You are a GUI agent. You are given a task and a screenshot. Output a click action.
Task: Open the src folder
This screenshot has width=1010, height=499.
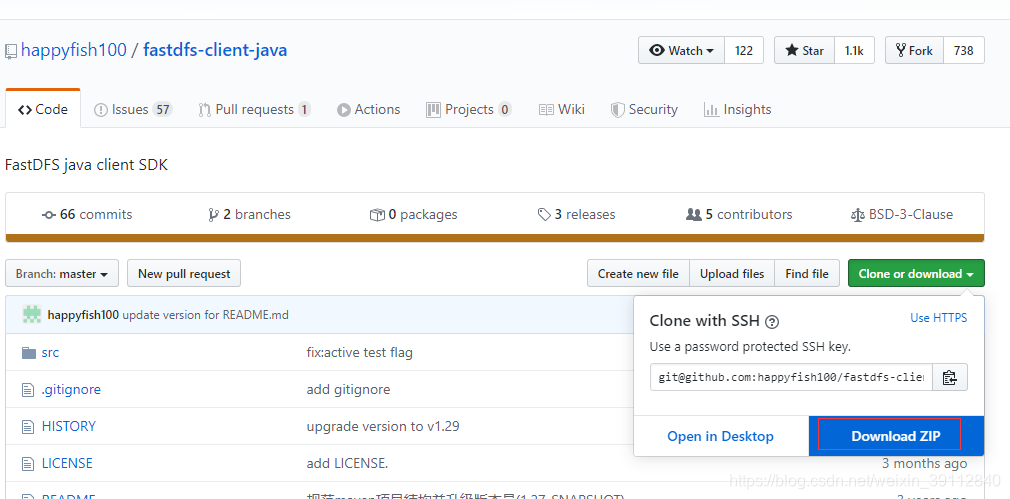pos(50,353)
